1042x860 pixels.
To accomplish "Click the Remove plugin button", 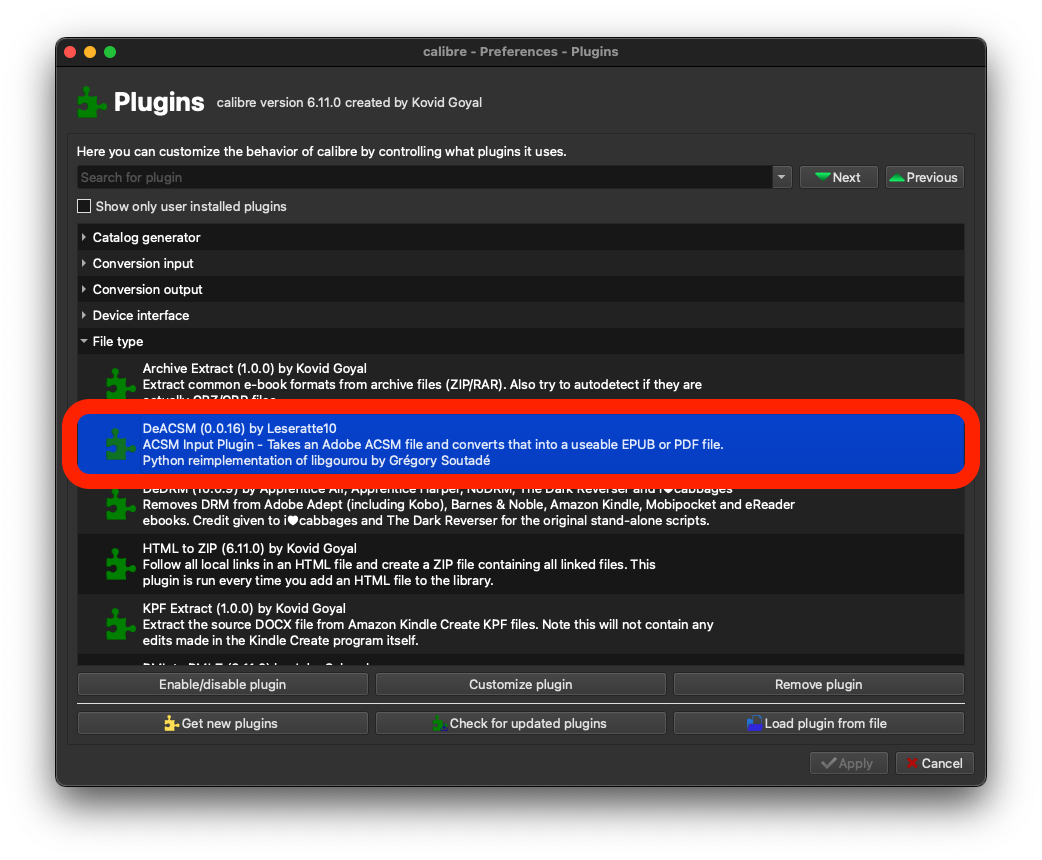I will [x=819, y=684].
